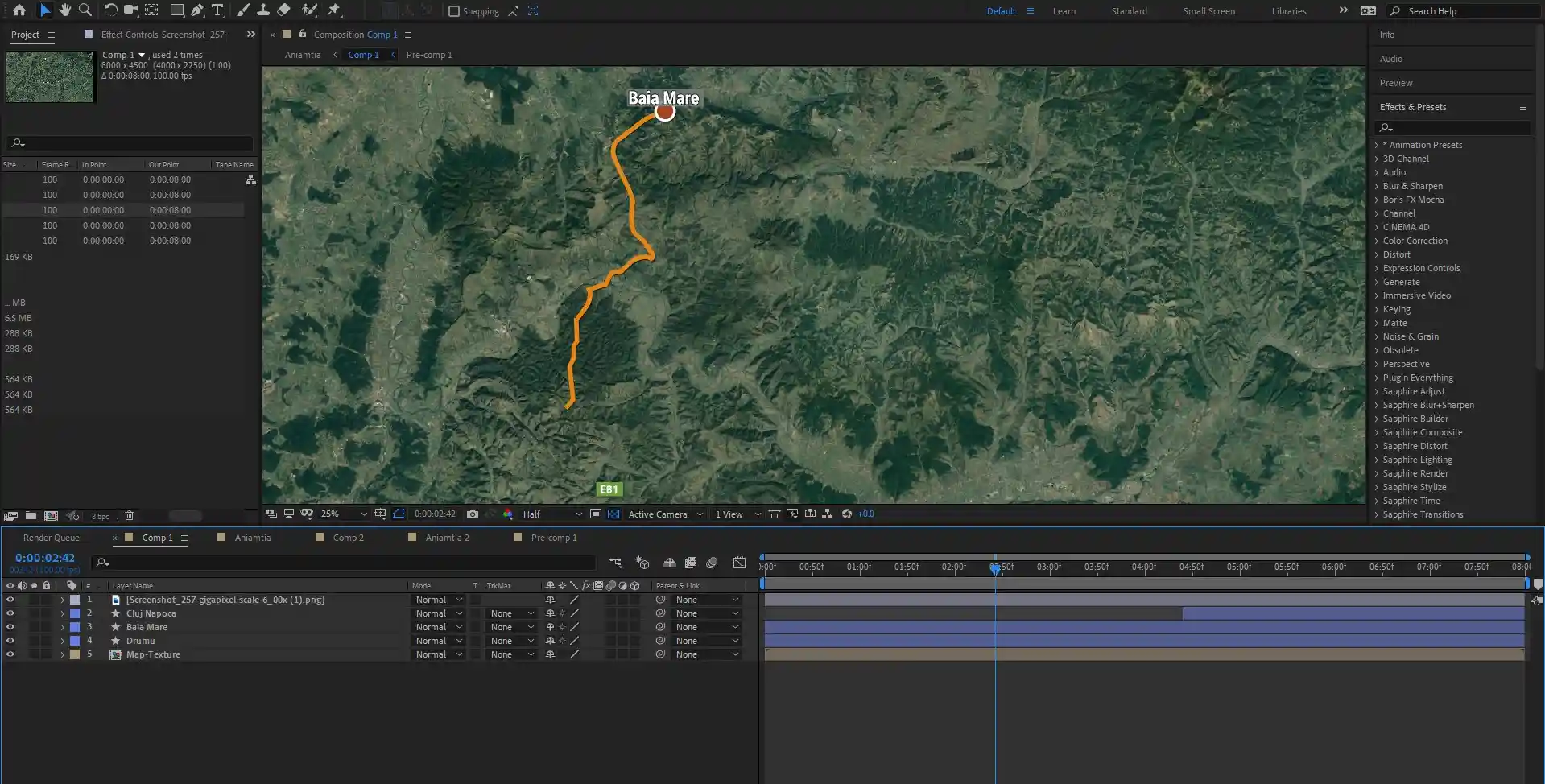Switch to the Comp 2 timeline tab

click(x=349, y=538)
